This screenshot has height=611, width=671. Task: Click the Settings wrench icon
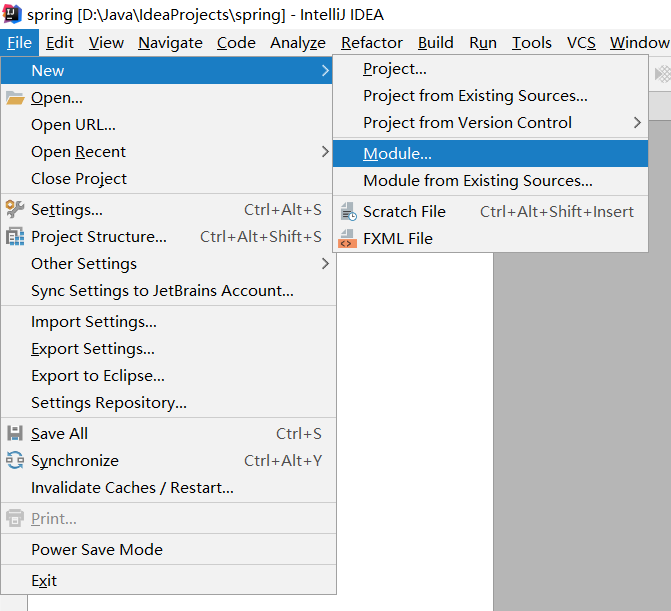14,210
